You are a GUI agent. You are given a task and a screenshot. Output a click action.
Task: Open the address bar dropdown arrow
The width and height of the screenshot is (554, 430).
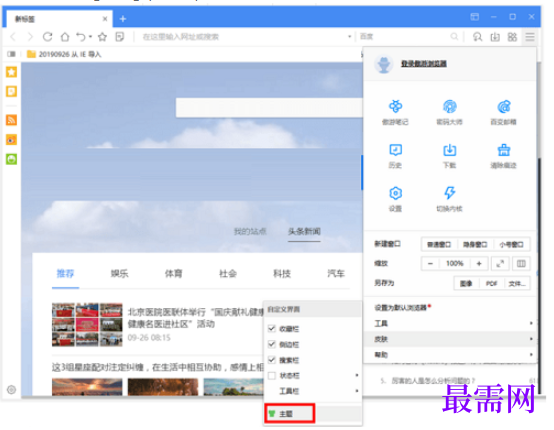[x=349, y=36]
